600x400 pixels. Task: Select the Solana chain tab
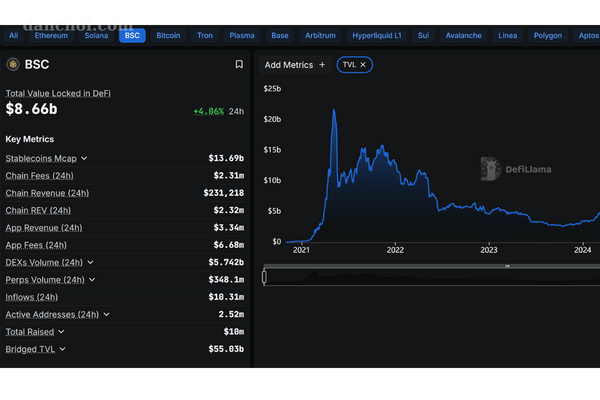[98, 35]
